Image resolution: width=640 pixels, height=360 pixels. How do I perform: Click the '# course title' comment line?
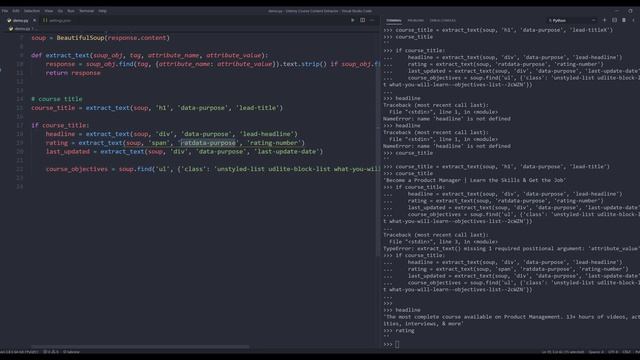click(x=57, y=99)
